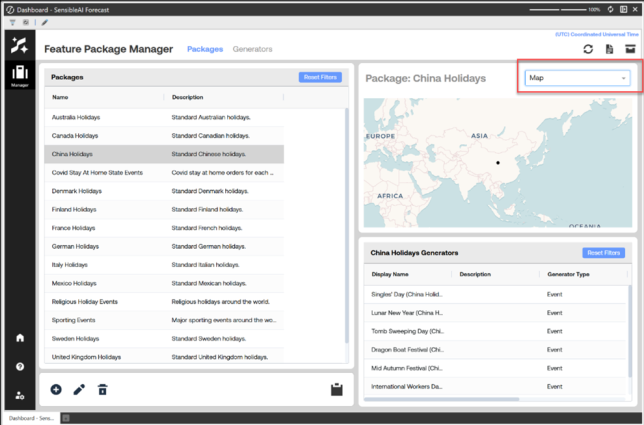Image resolution: width=644 pixels, height=425 pixels.
Task: Select the Finland Holidays package row
Action: coord(164,209)
